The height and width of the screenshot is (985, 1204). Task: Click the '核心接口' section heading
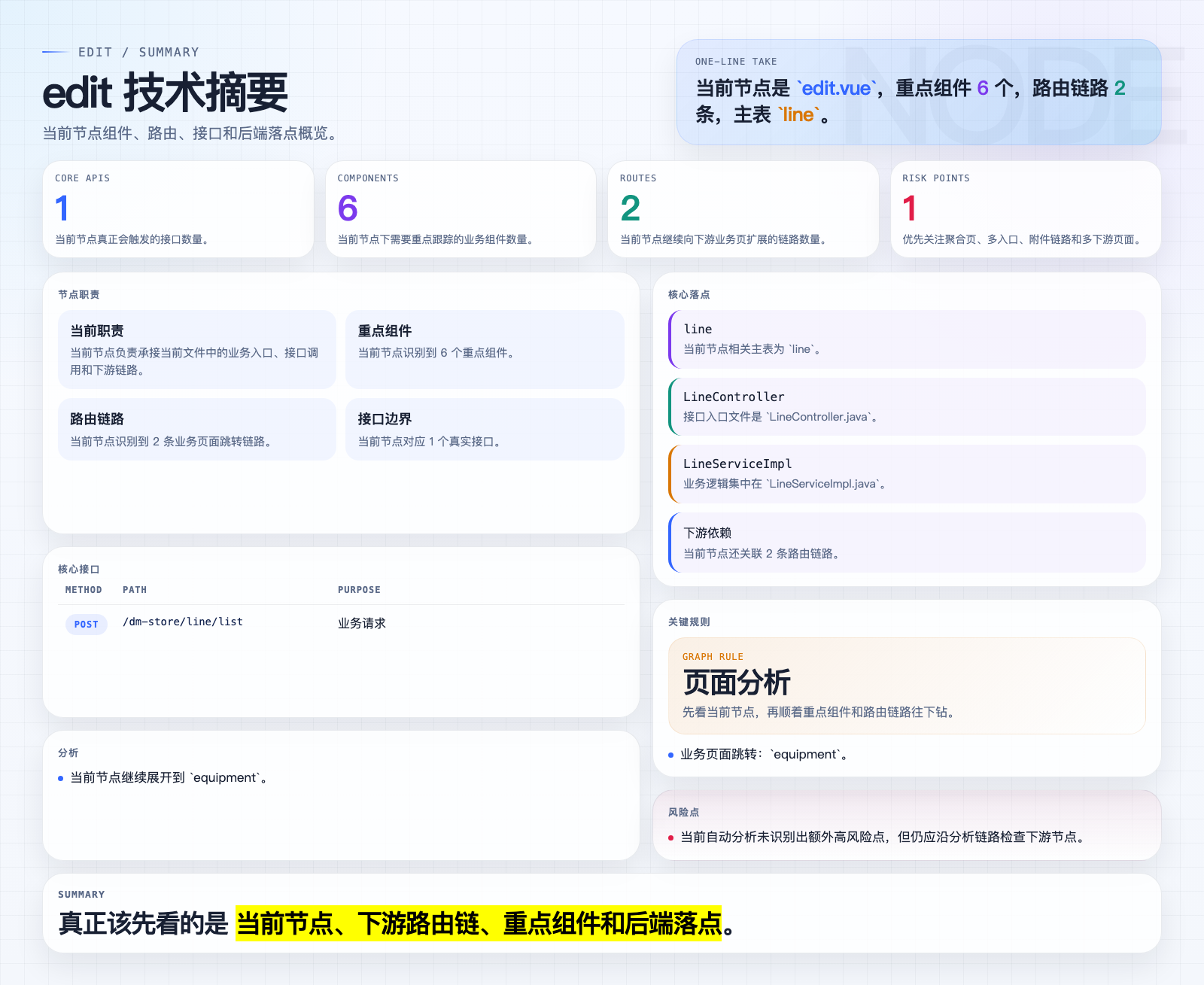tap(79, 569)
